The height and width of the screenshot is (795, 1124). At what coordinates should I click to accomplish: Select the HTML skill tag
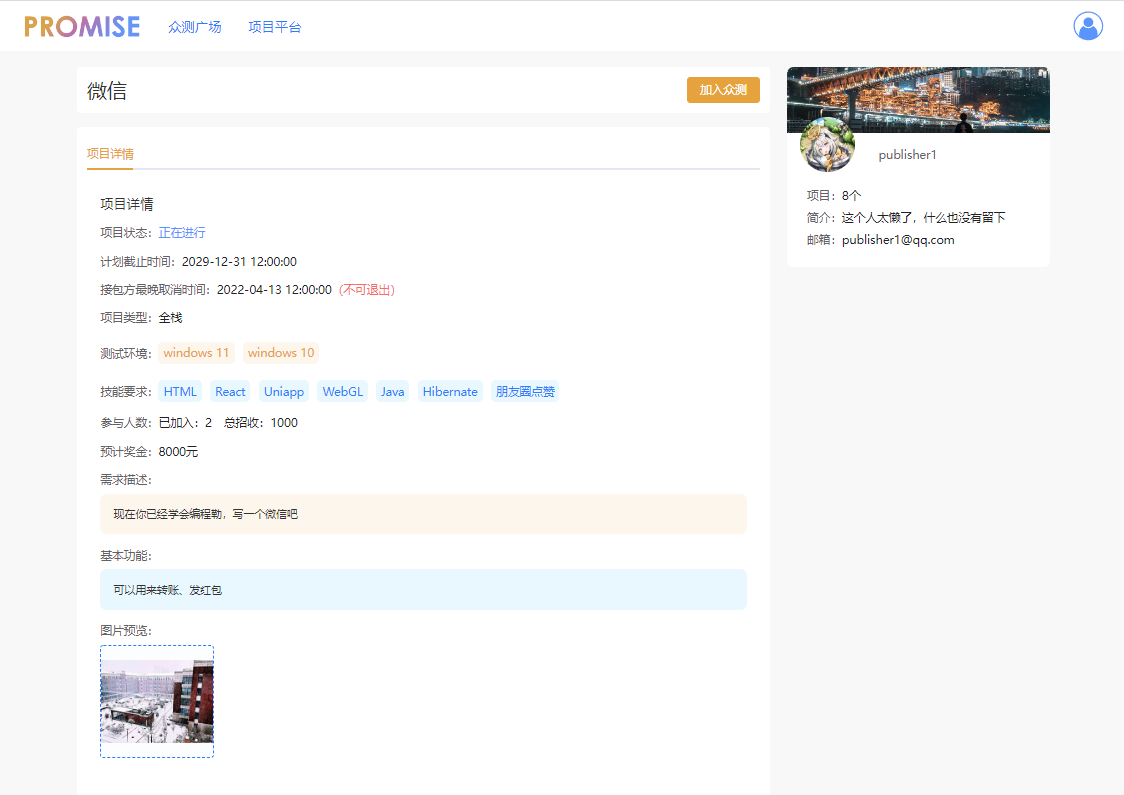click(179, 391)
